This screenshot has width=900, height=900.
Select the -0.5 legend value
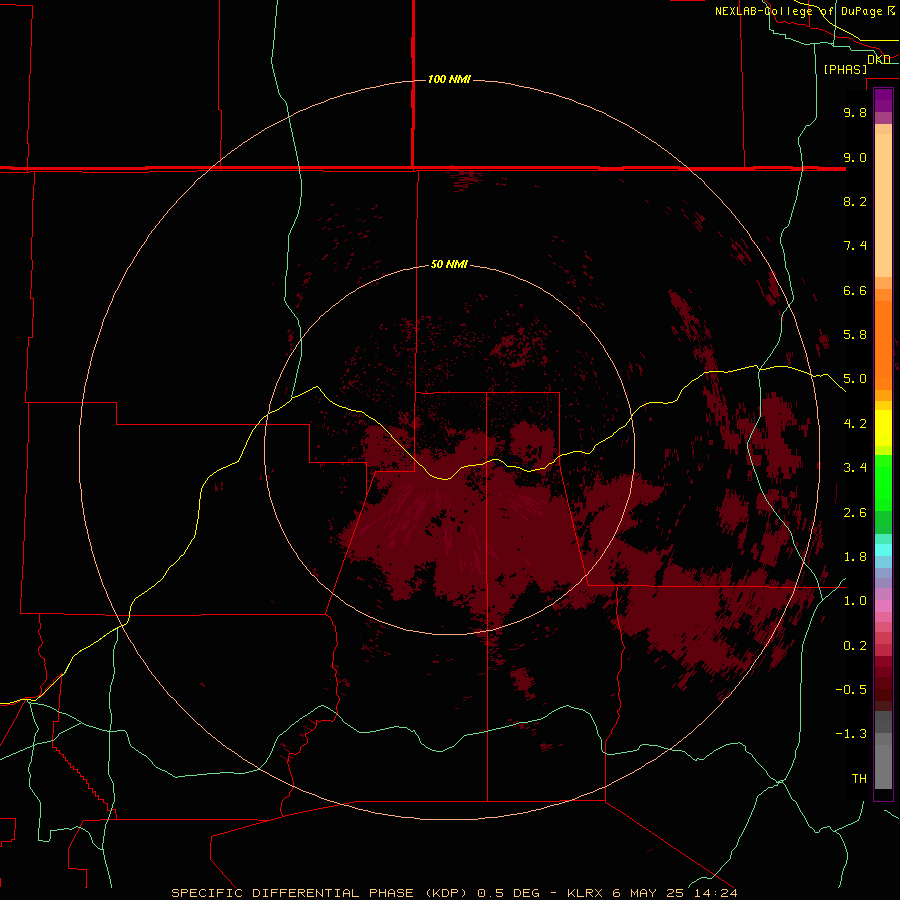[x=851, y=690]
